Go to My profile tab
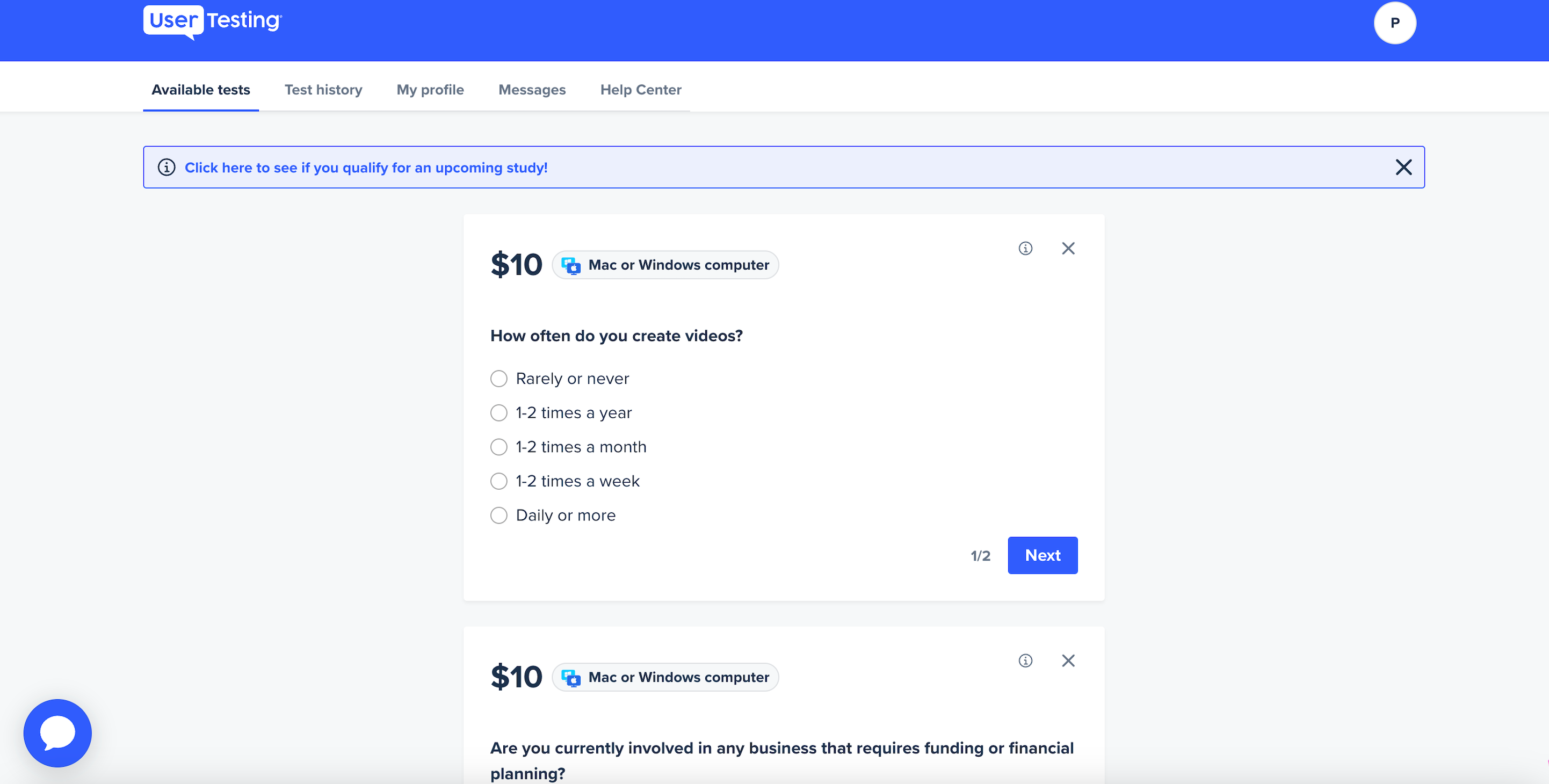This screenshot has width=1549, height=784. pos(430,90)
